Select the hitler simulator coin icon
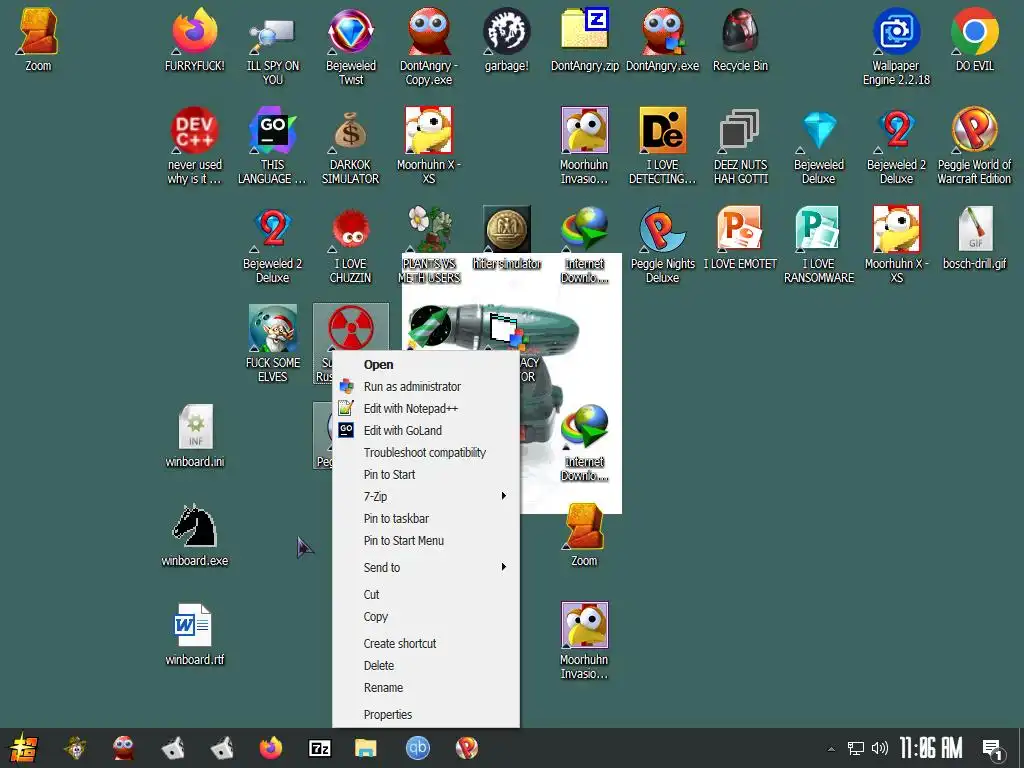Viewport: 1024px width, 768px height. point(507,238)
